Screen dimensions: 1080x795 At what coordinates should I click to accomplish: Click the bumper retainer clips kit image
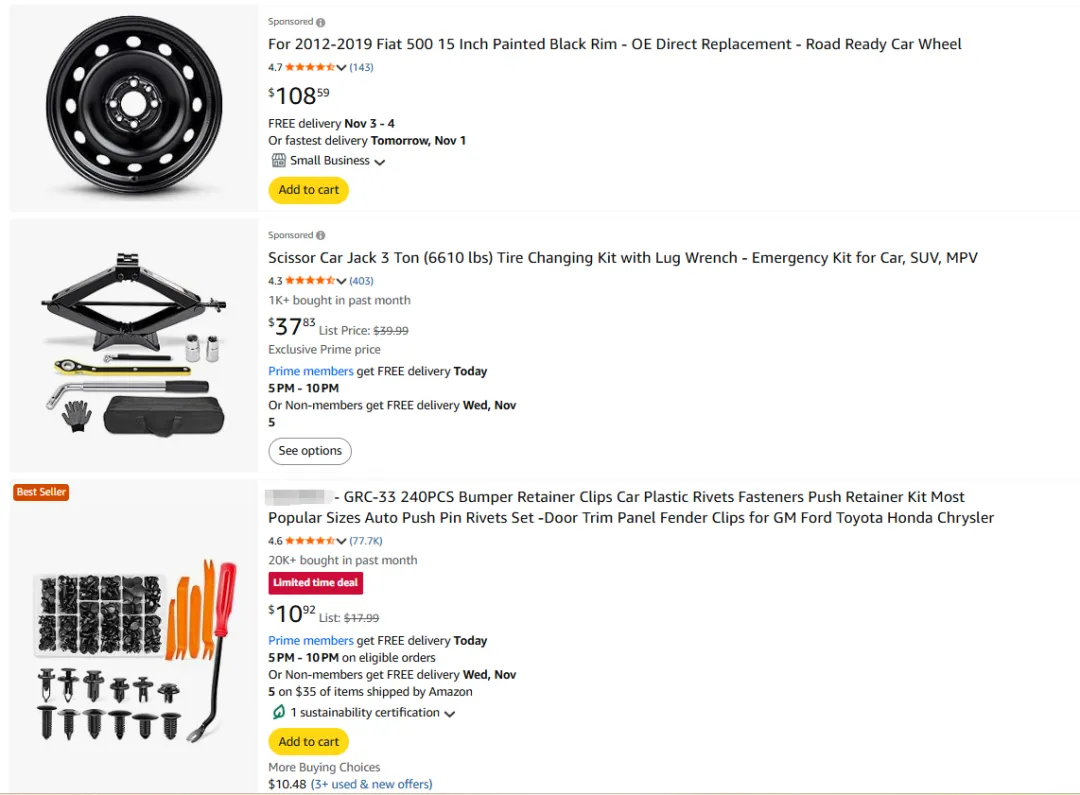click(x=134, y=650)
